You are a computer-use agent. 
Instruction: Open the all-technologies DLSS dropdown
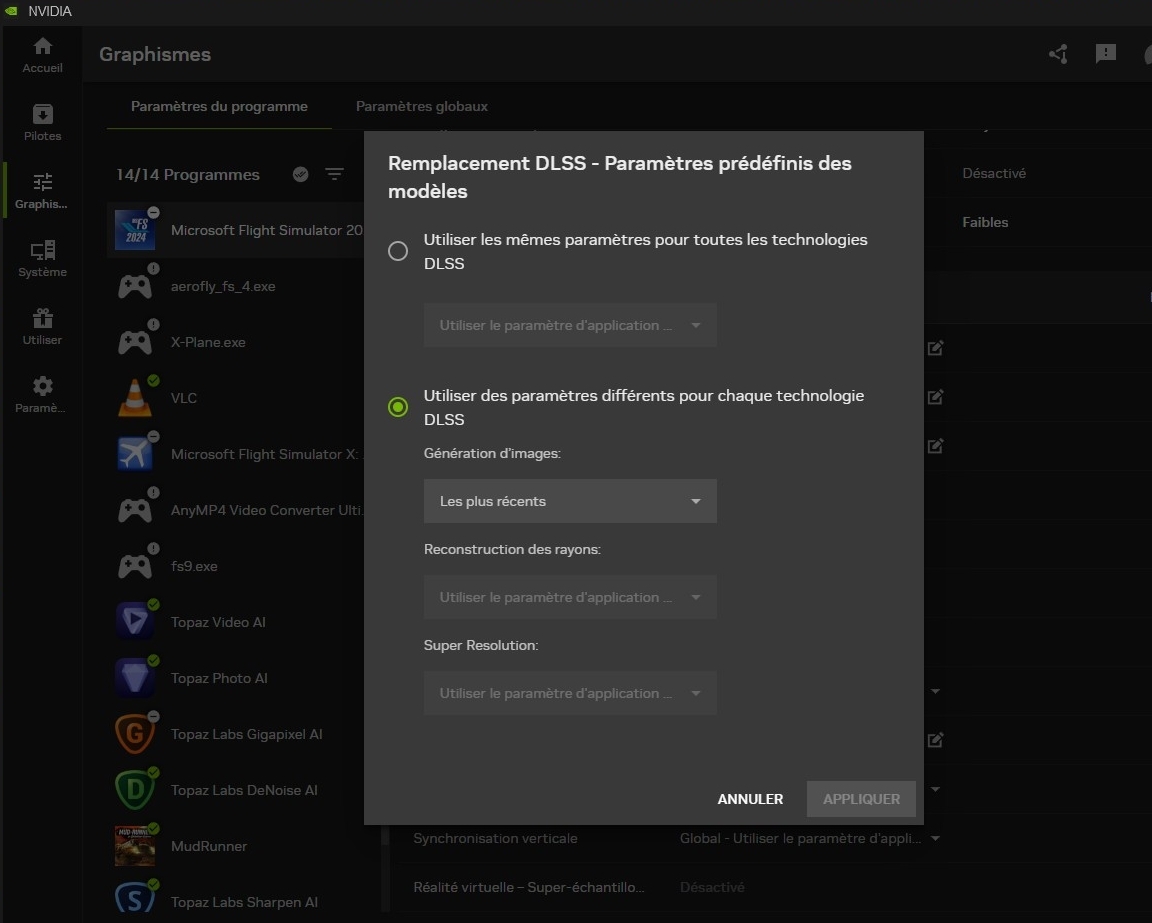(x=570, y=325)
